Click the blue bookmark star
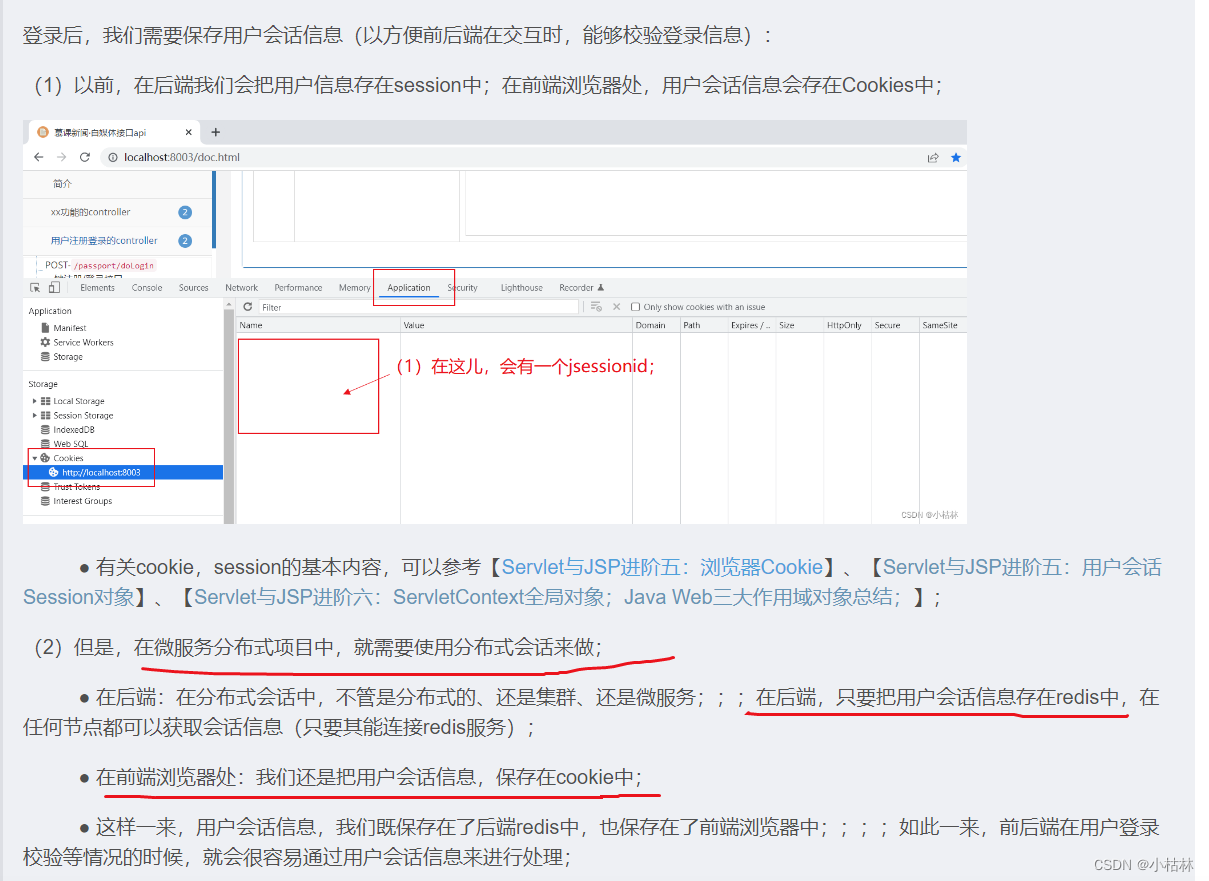Viewport: 1209px width, 881px height. coord(955,157)
